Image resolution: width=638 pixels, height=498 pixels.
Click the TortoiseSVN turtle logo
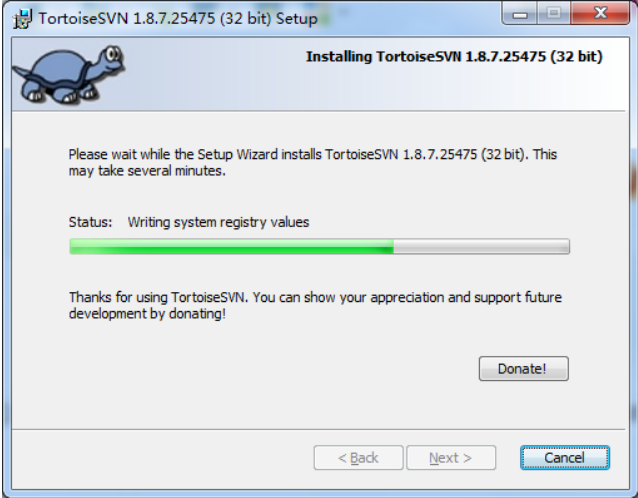click(69, 74)
